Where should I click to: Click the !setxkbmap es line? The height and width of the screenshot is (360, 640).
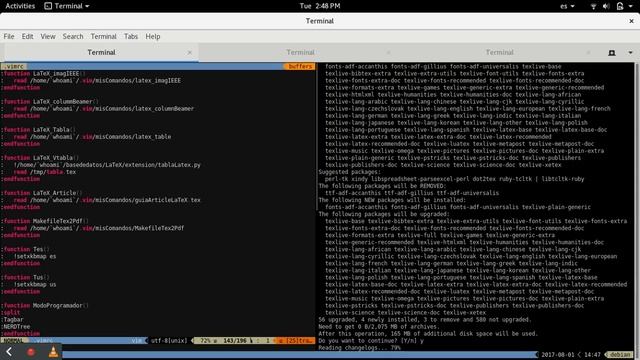point(35,256)
